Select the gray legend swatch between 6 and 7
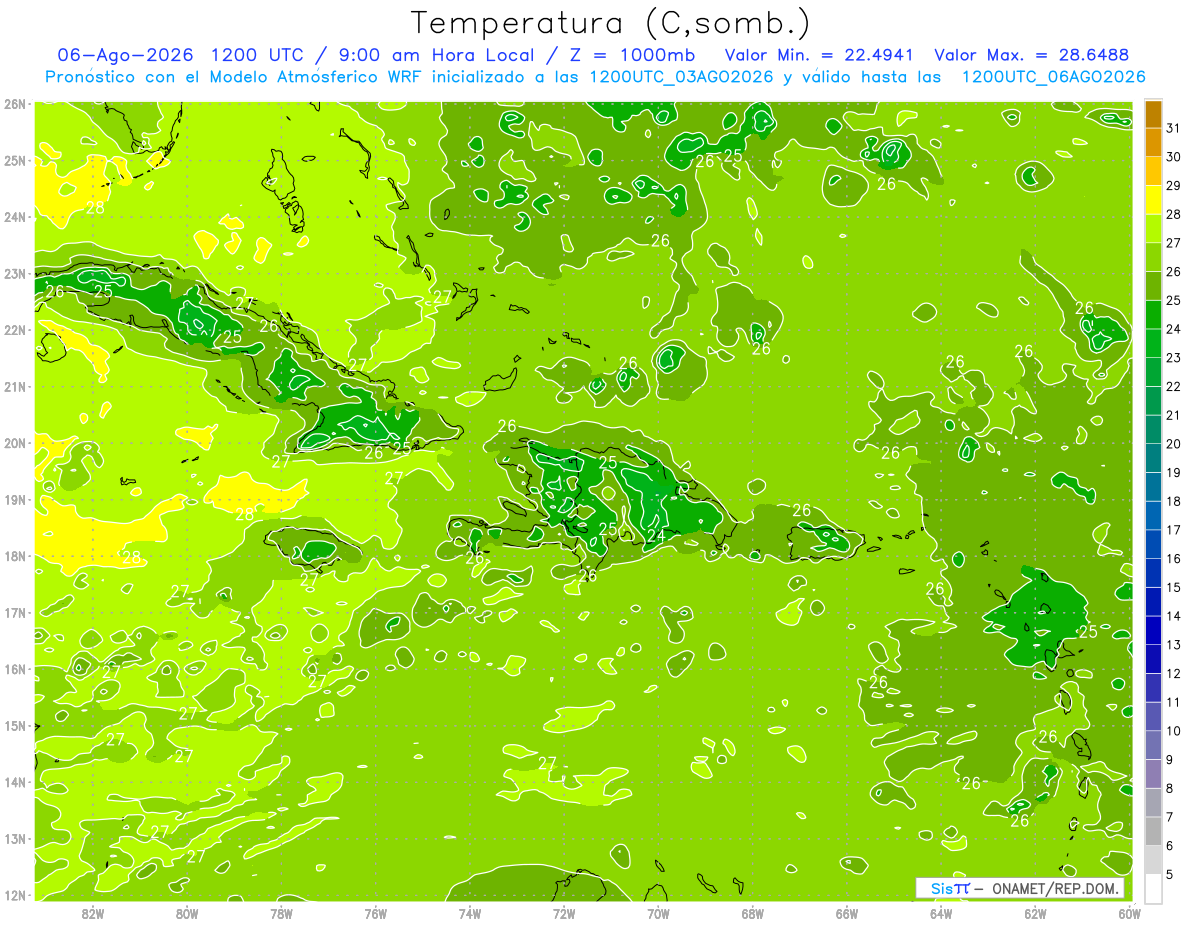The width and height of the screenshot is (1200, 927). pyautogui.click(x=1153, y=831)
